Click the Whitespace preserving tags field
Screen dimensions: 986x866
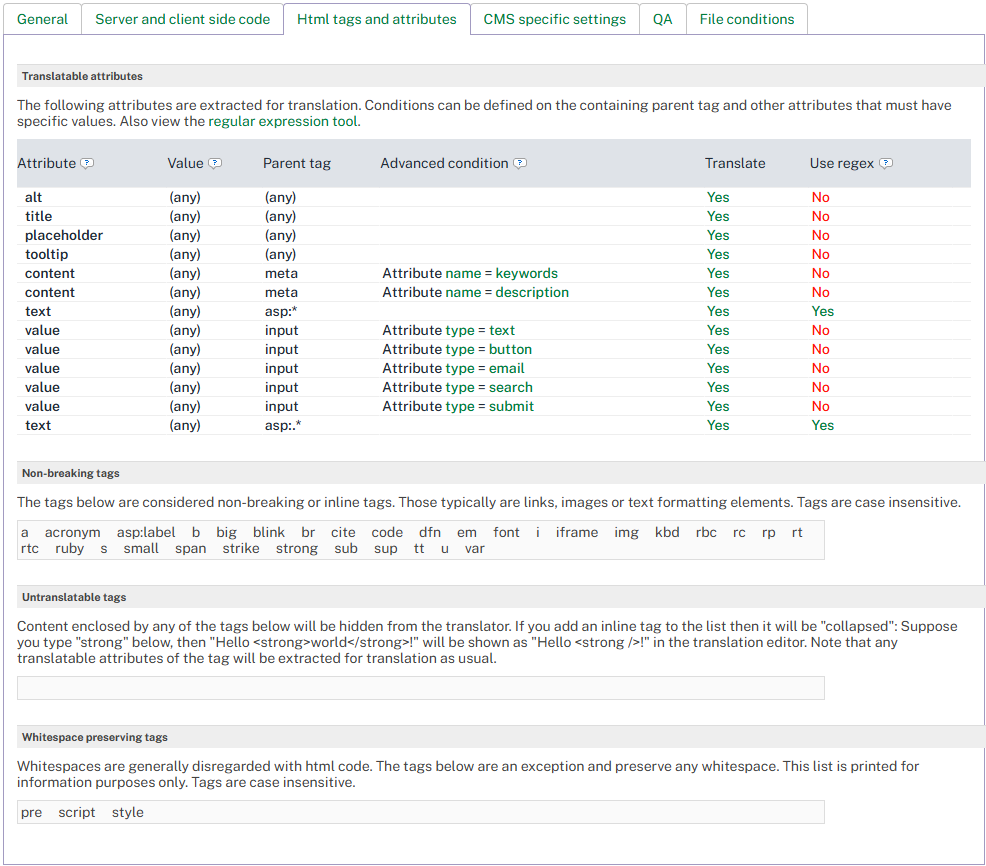(420, 812)
